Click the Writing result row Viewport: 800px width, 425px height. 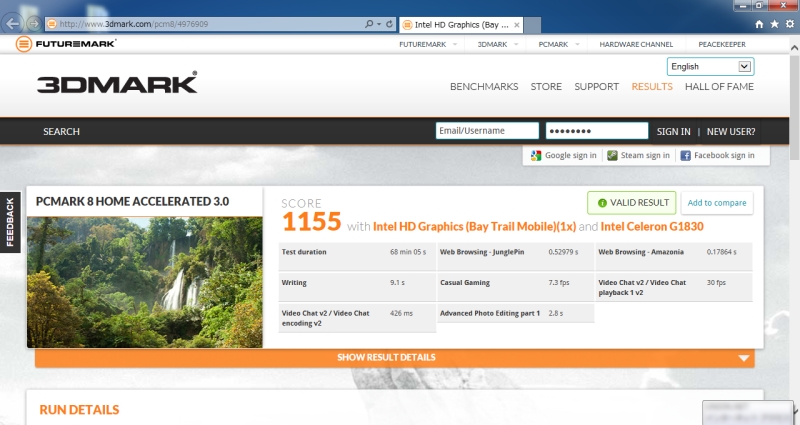[x=357, y=287]
